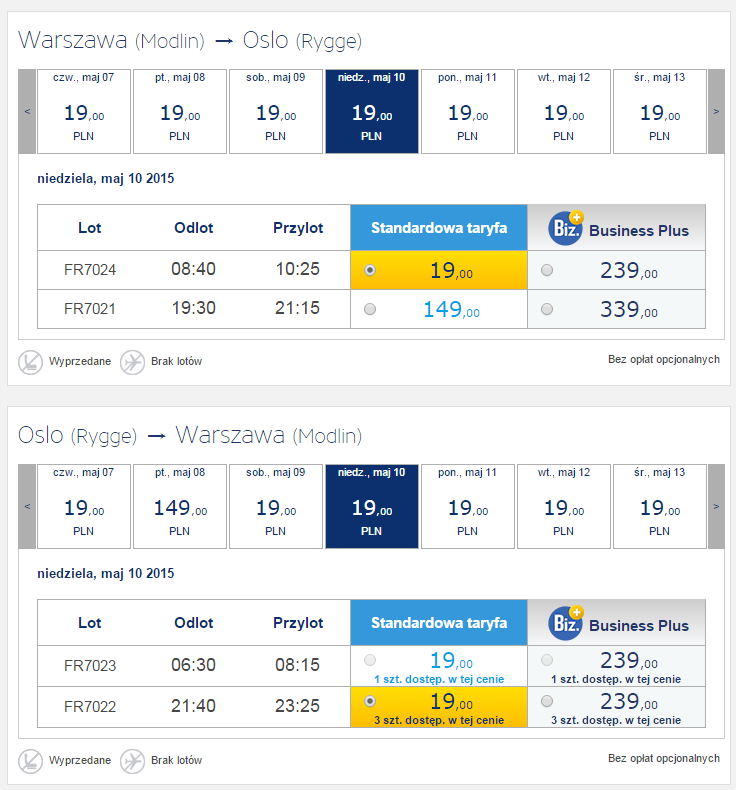Choose Business Plus 339,00 for FR7021
The image size is (736, 790).
(x=547, y=309)
